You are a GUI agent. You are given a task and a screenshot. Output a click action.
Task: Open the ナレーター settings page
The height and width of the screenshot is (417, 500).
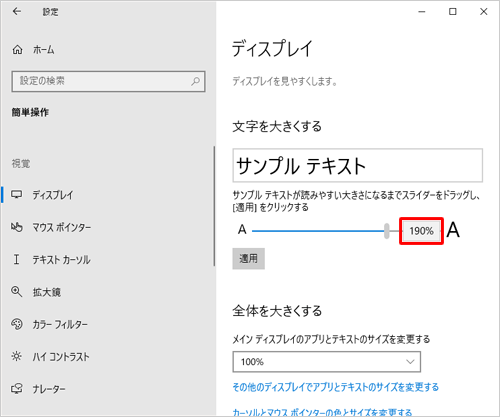pos(38,389)
